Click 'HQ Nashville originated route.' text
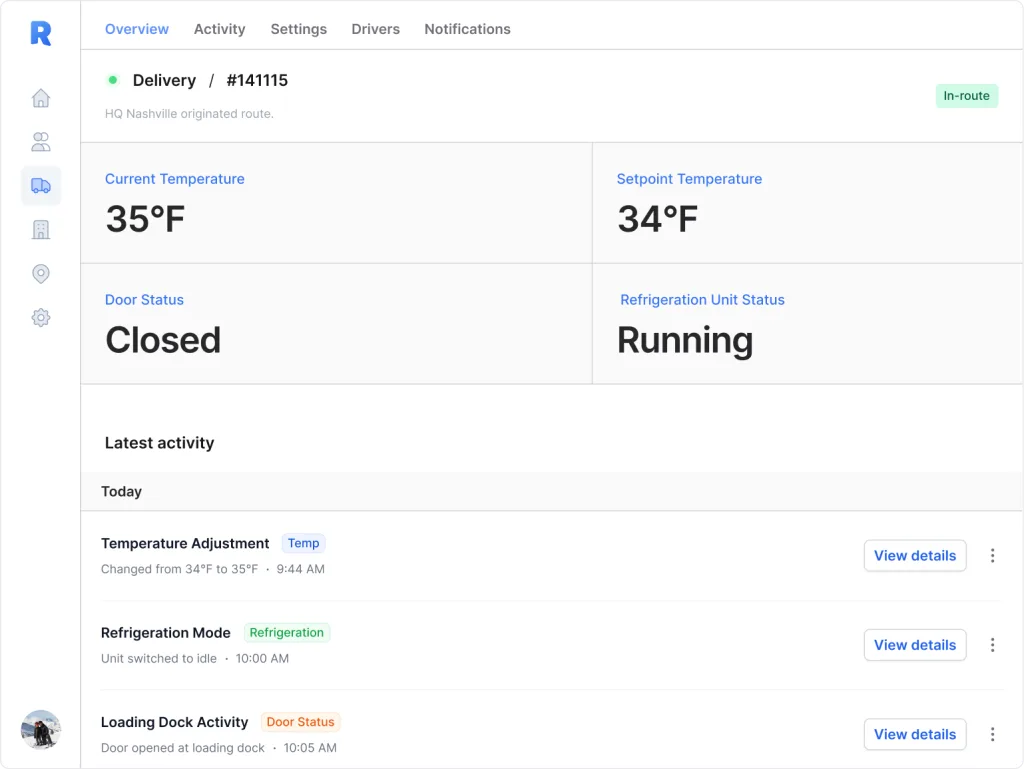 189,114
